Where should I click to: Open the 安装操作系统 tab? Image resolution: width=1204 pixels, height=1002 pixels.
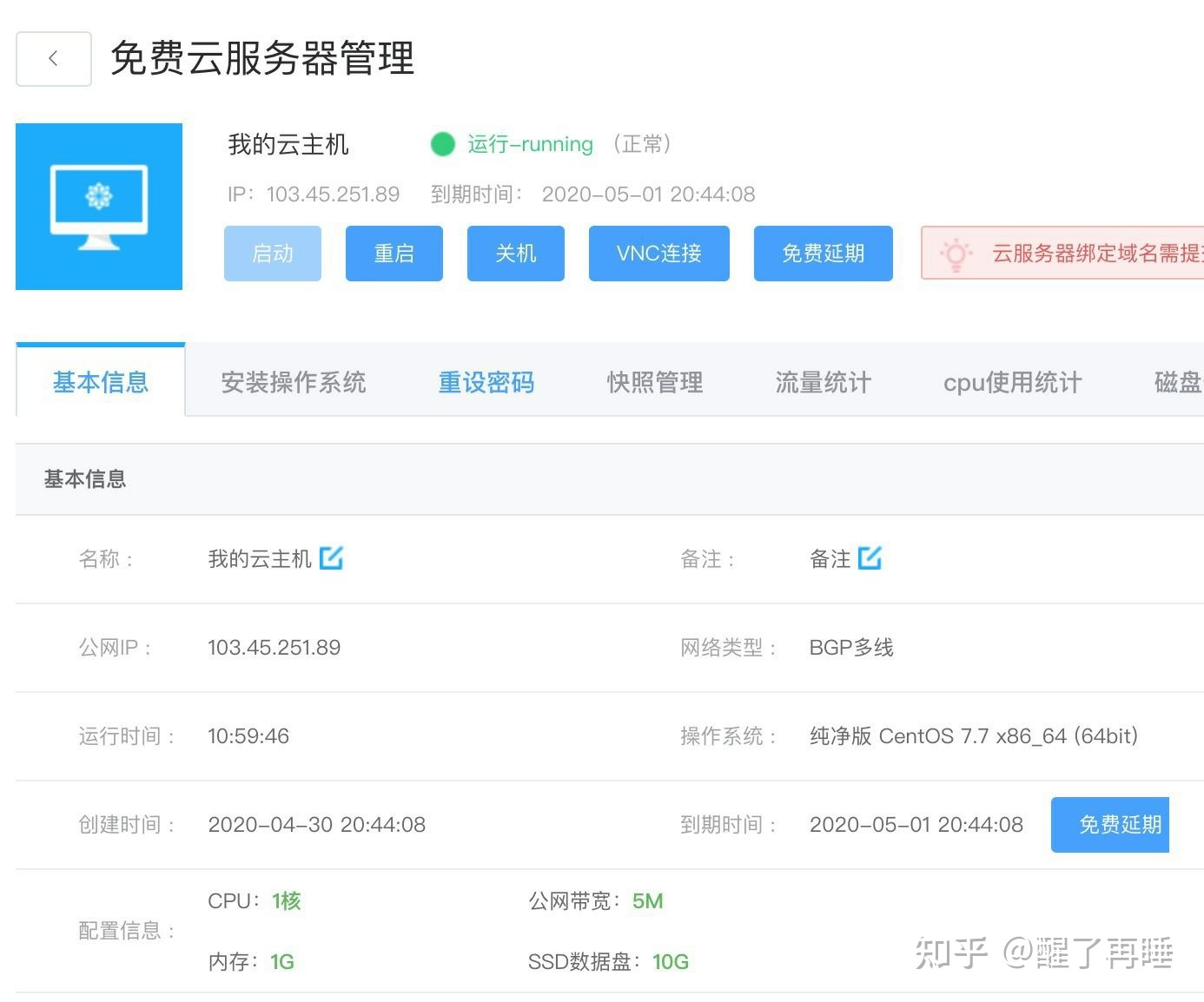tap(294, 382)
